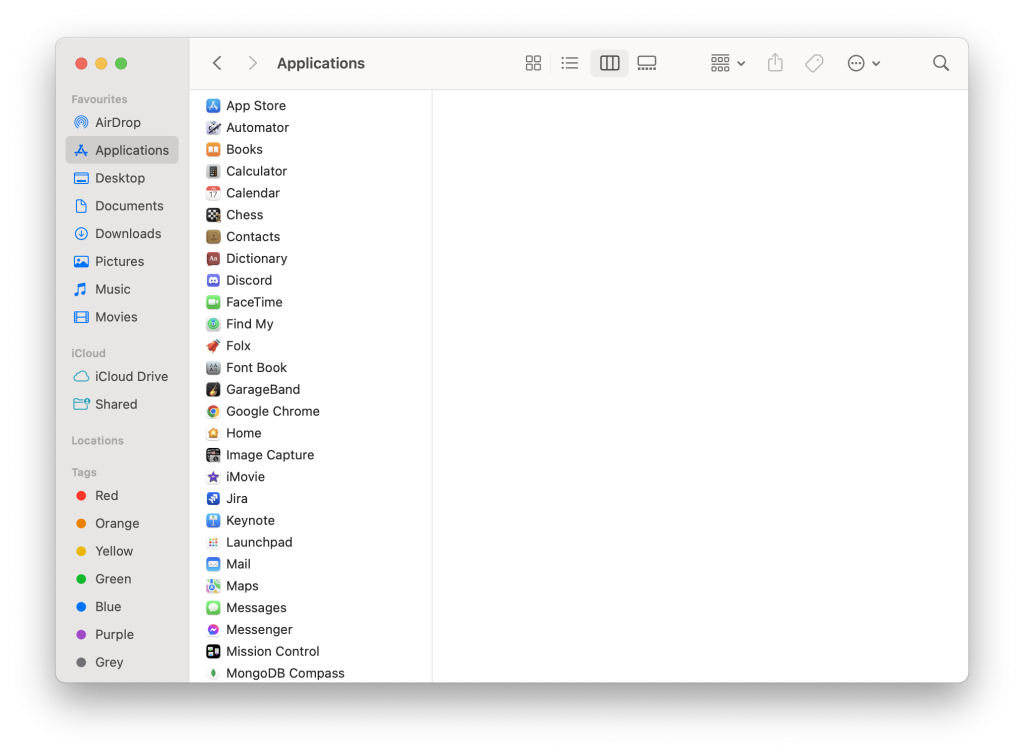Viewport: 1024px width, 756px height.
Task: Select the Calendar app icon
Action: coord(213,193)
